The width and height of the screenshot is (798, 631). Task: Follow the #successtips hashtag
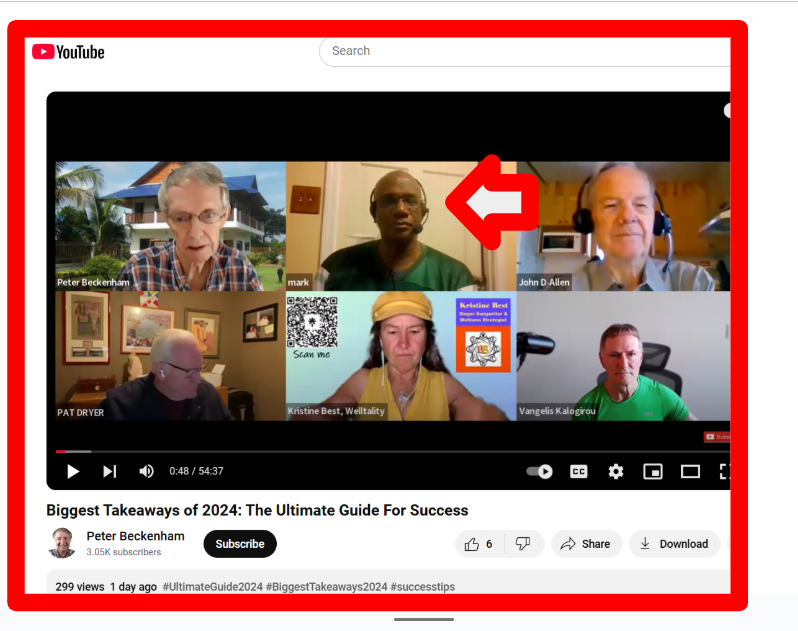[422, 587]
